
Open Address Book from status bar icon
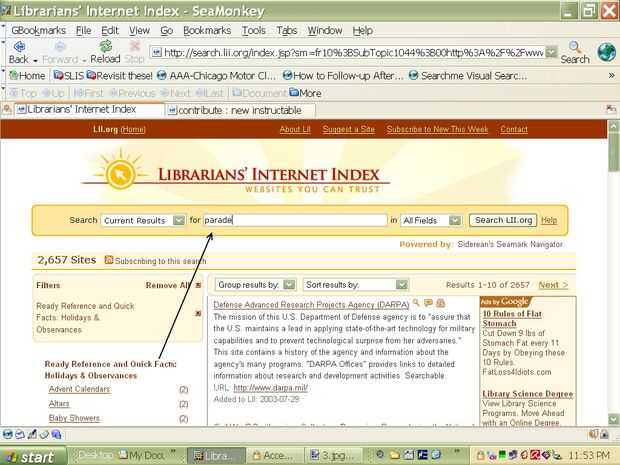tap(44, 435)
